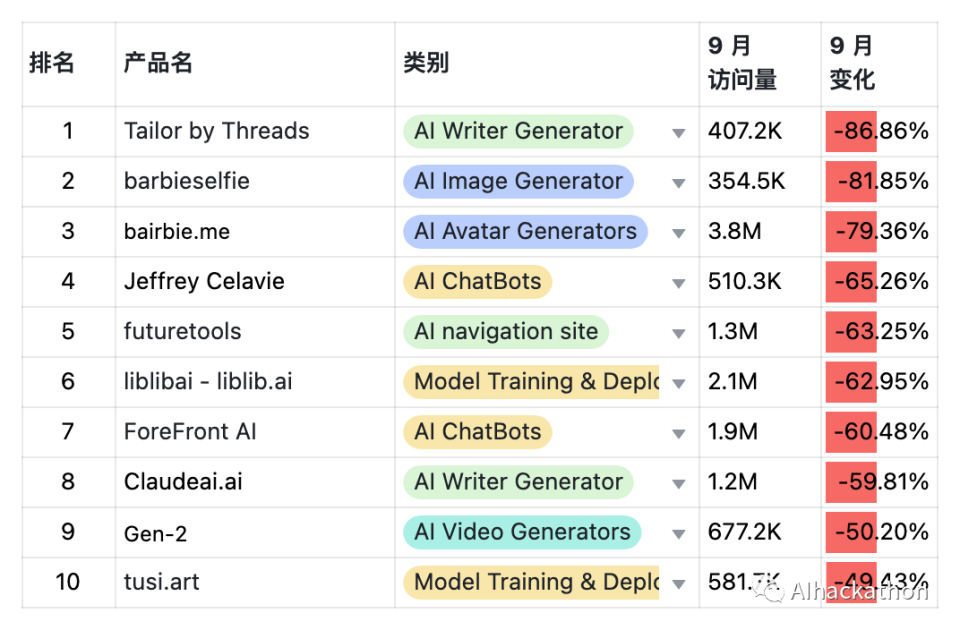Open category dropdown for bairbie.me row
The width and height of the screenshot is (960, 630).
tap(679, 233)
